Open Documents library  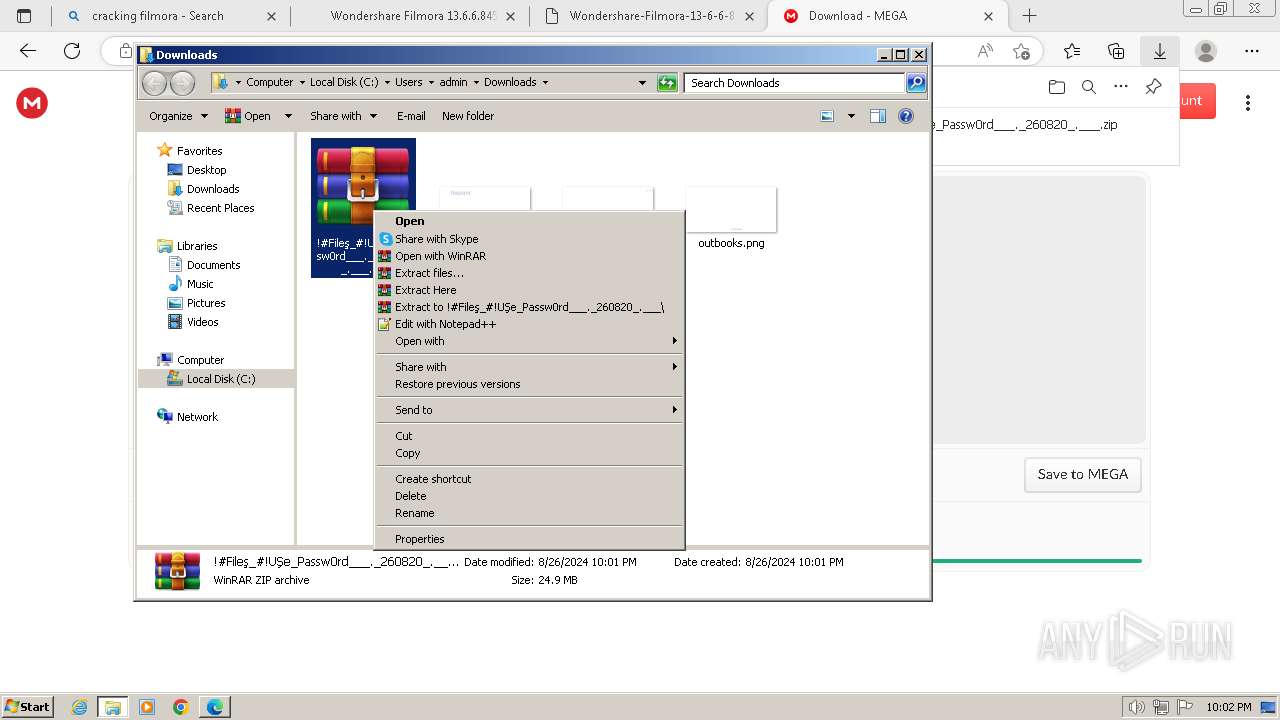[x=213, y=265]
